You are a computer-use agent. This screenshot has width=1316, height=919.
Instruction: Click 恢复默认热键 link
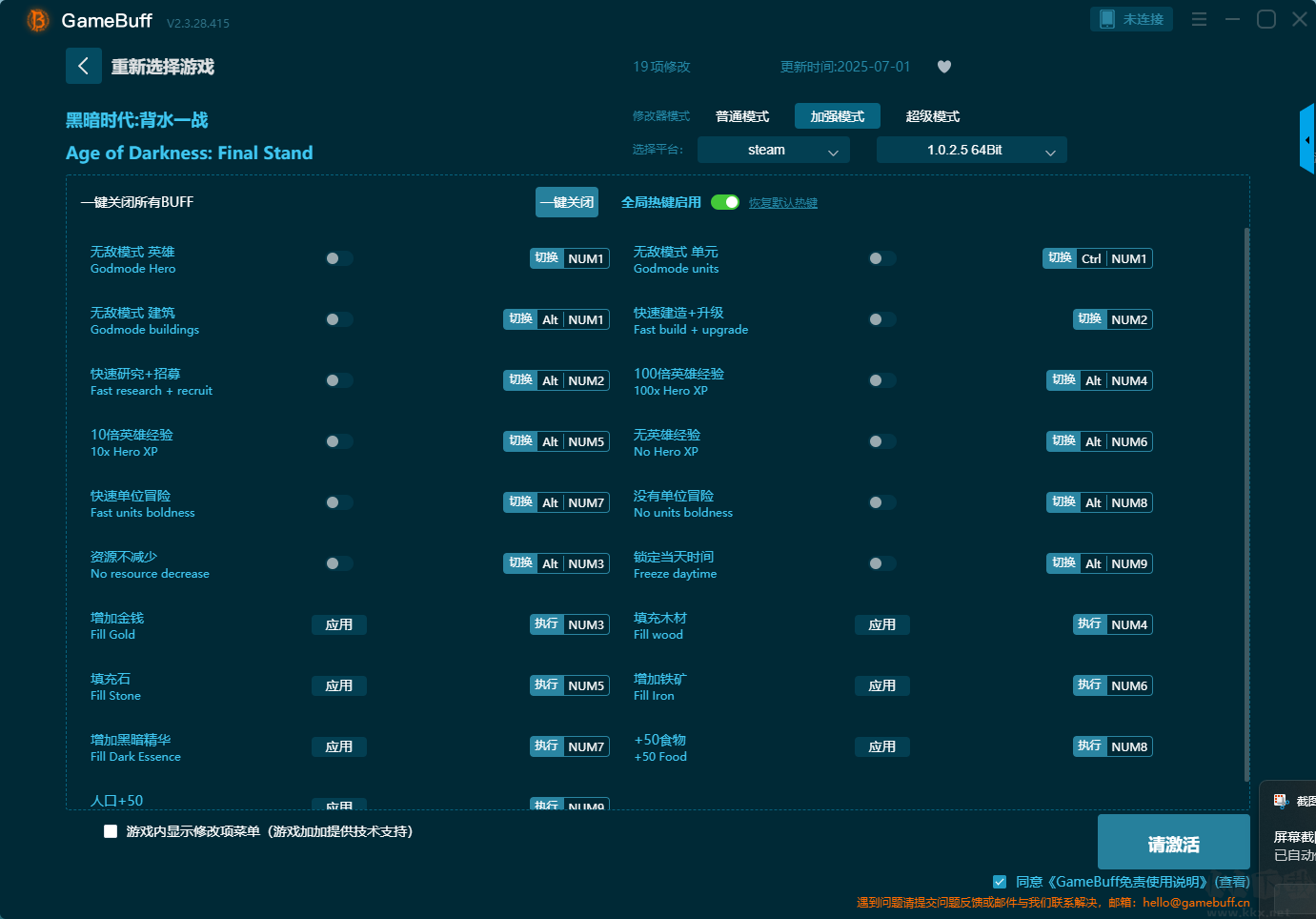[783, 203]
